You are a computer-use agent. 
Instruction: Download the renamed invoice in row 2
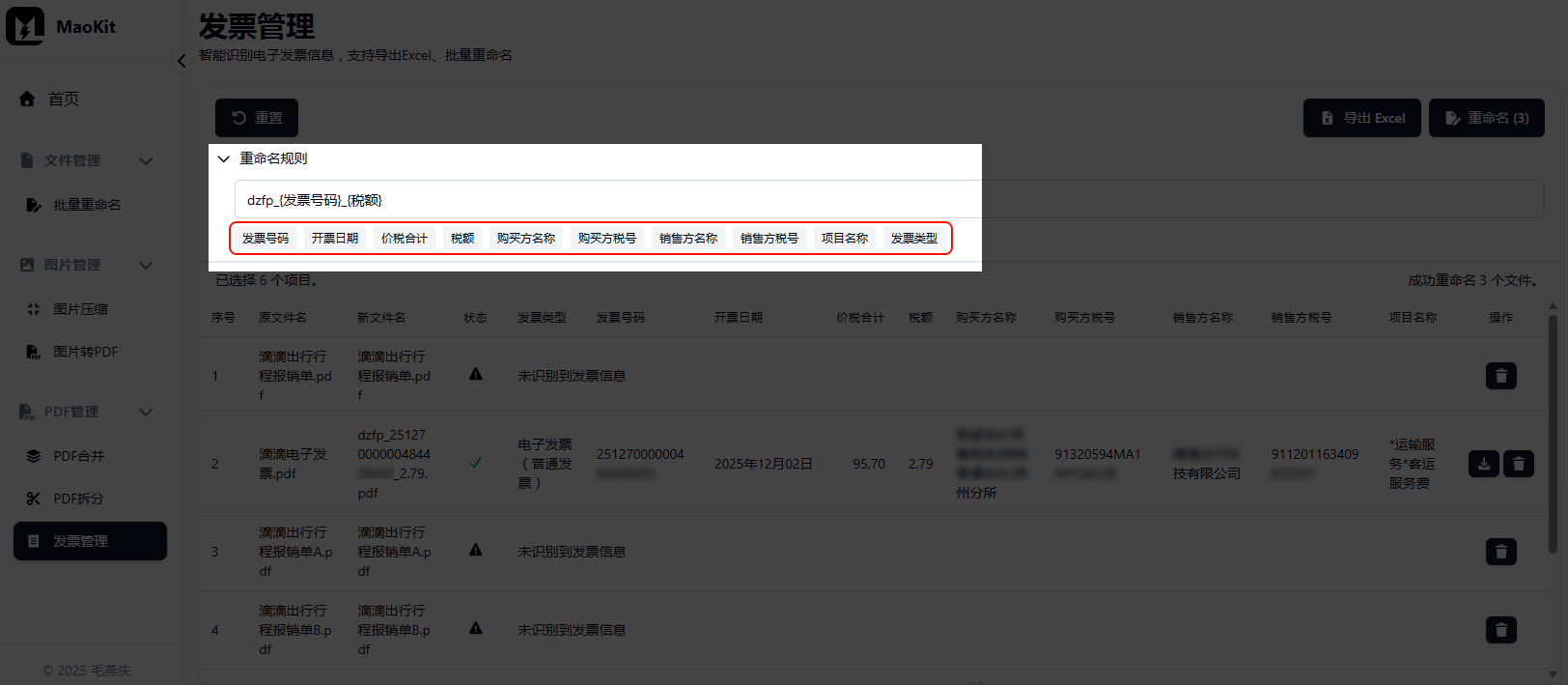tap(1483, 464)
